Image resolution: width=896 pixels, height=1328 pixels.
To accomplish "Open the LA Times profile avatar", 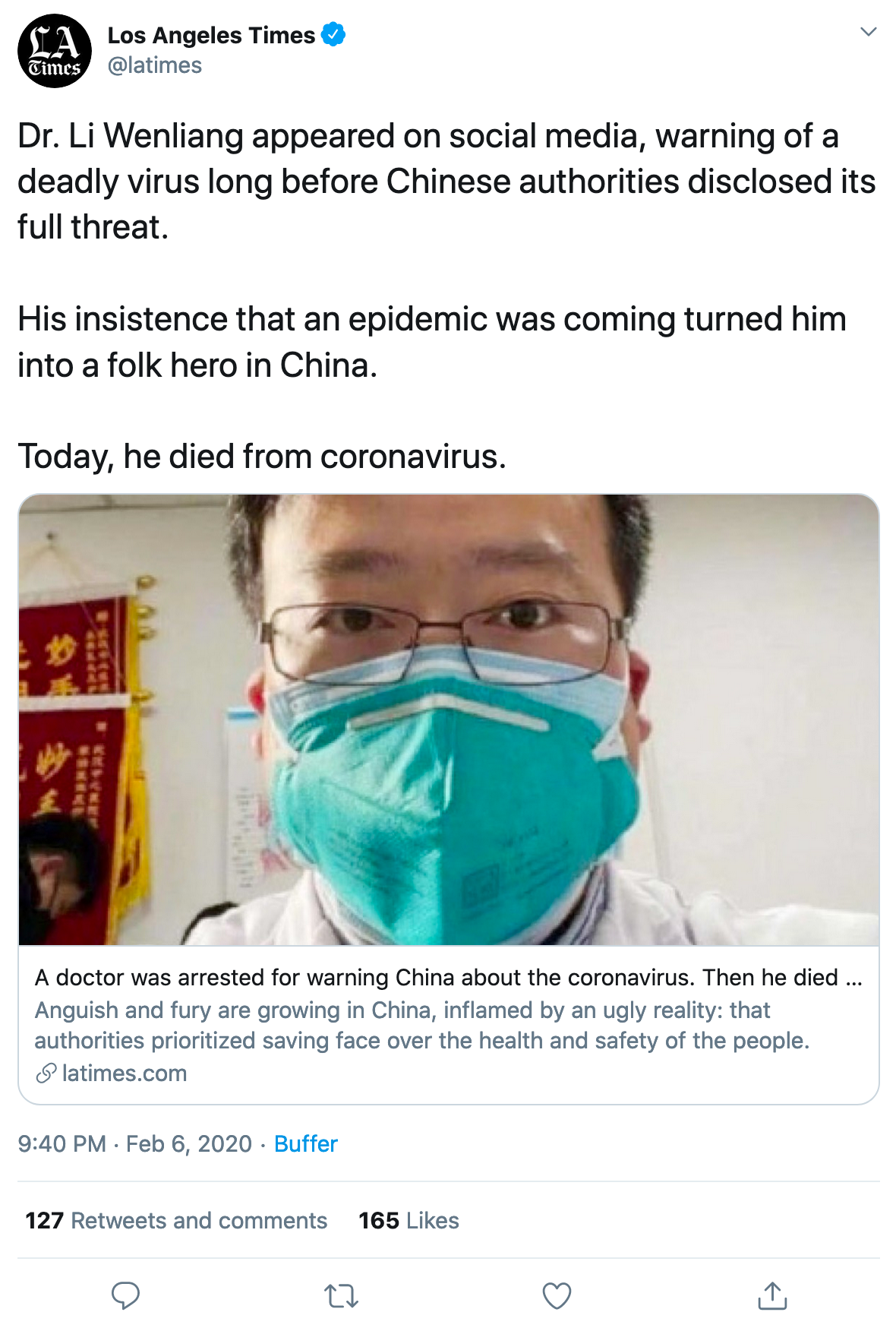I will (x=55, y=51).
